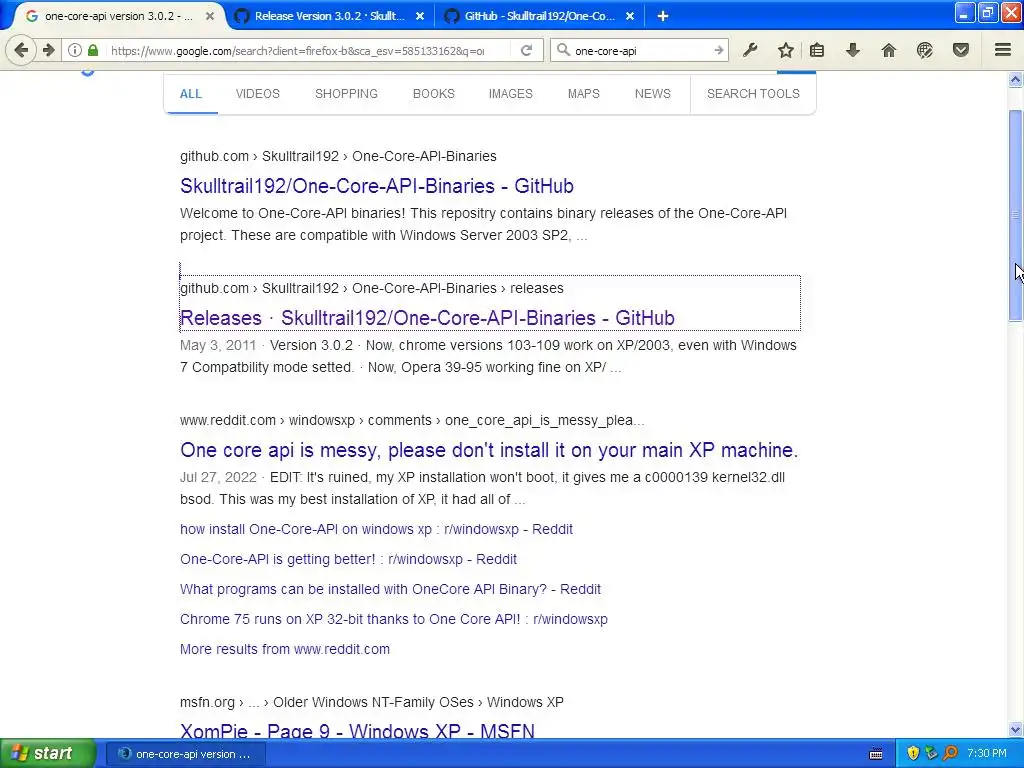Viewport: 1024px width, 768px height.
Task: Open the downloads arrow icon
Action: pos(852,50)
